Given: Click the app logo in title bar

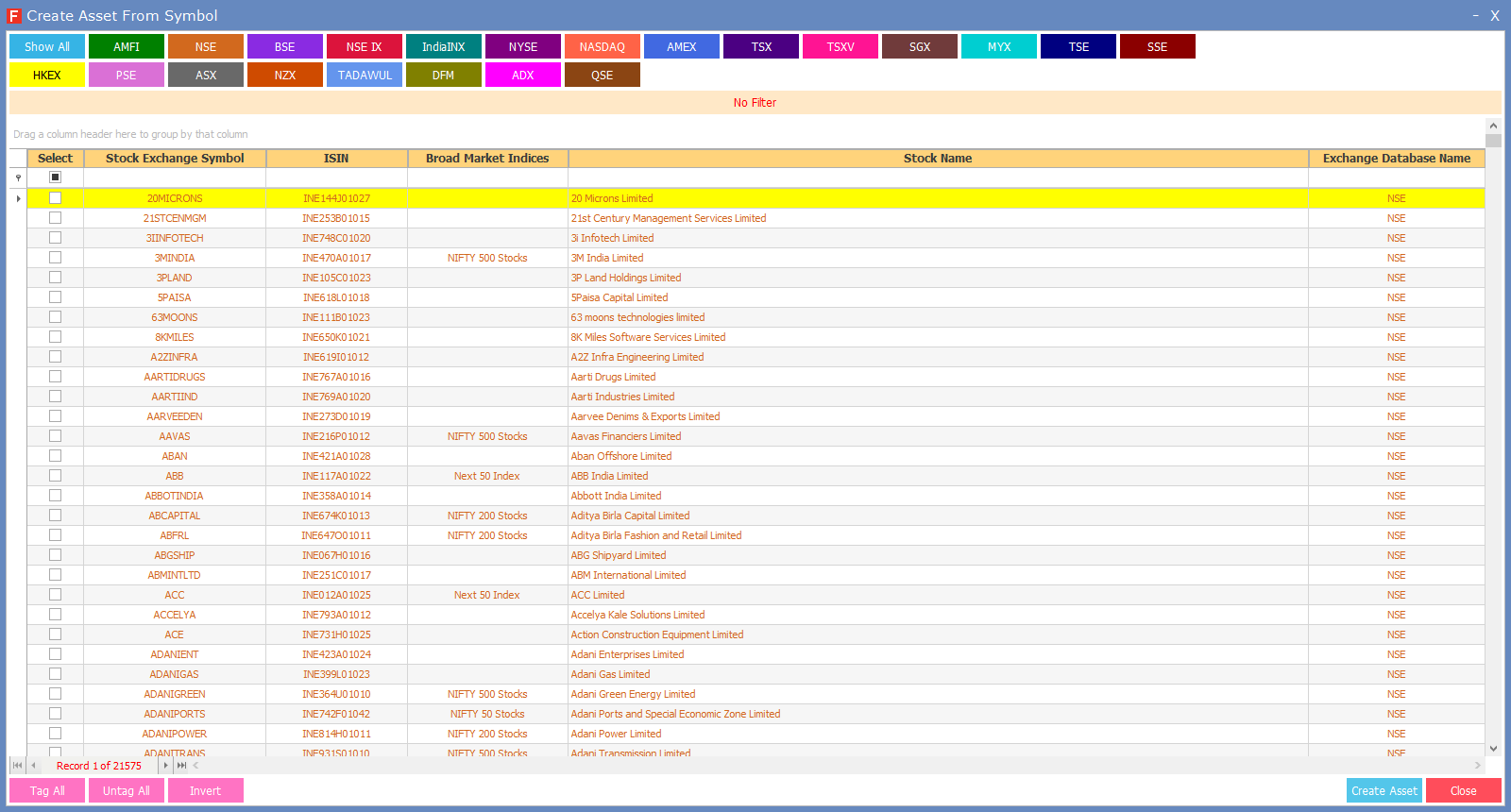Looking at the screenshot, I should 14,16.
